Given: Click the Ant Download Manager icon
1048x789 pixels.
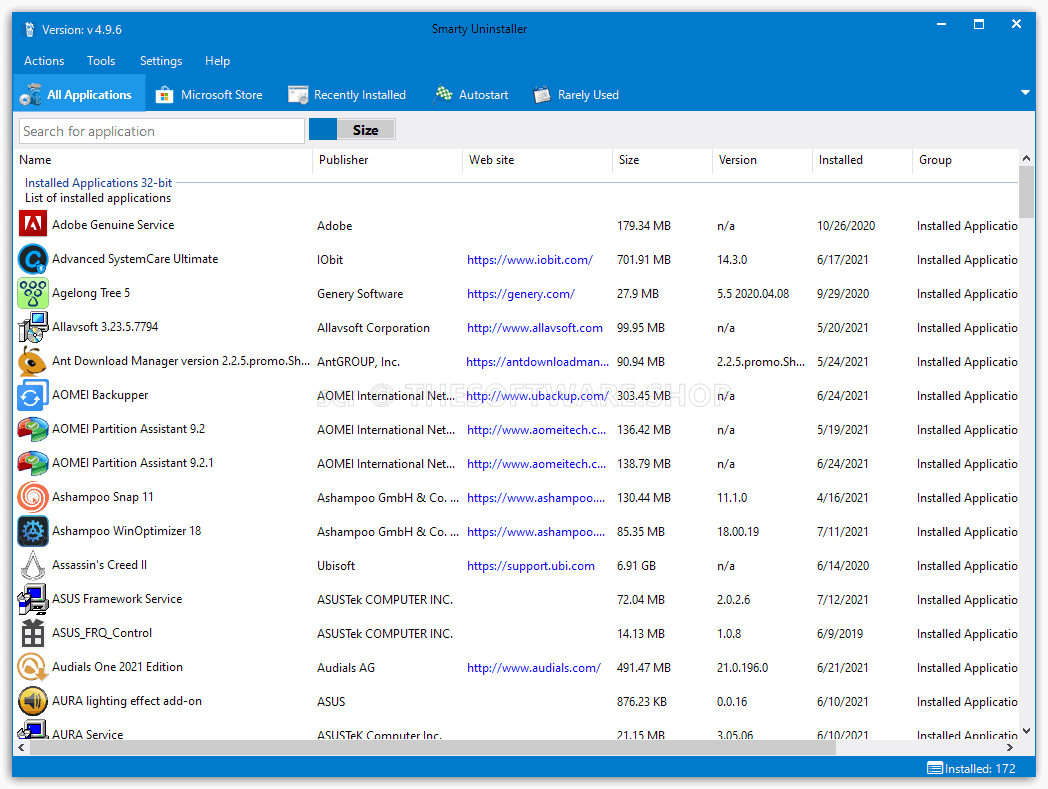Looking at the screenshot, I should coord(33,361).
